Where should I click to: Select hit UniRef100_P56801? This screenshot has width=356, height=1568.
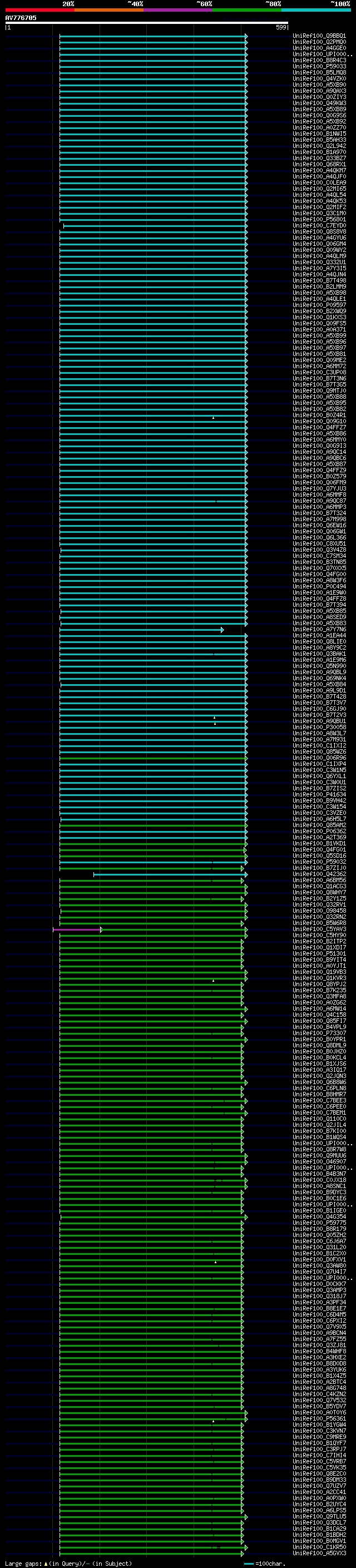[319, 220]
